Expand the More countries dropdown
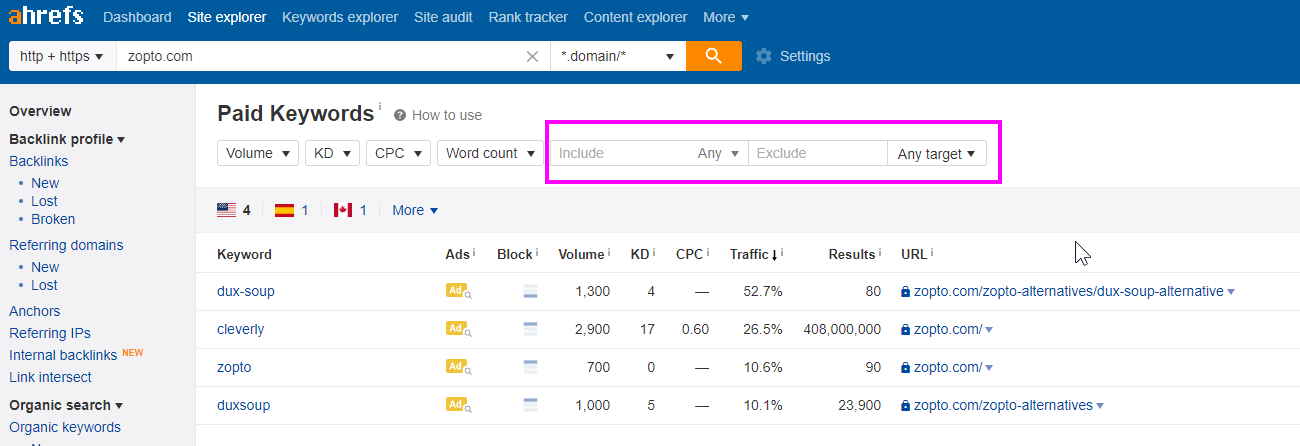The image size is (1300, 446). [x=415, y=210]
